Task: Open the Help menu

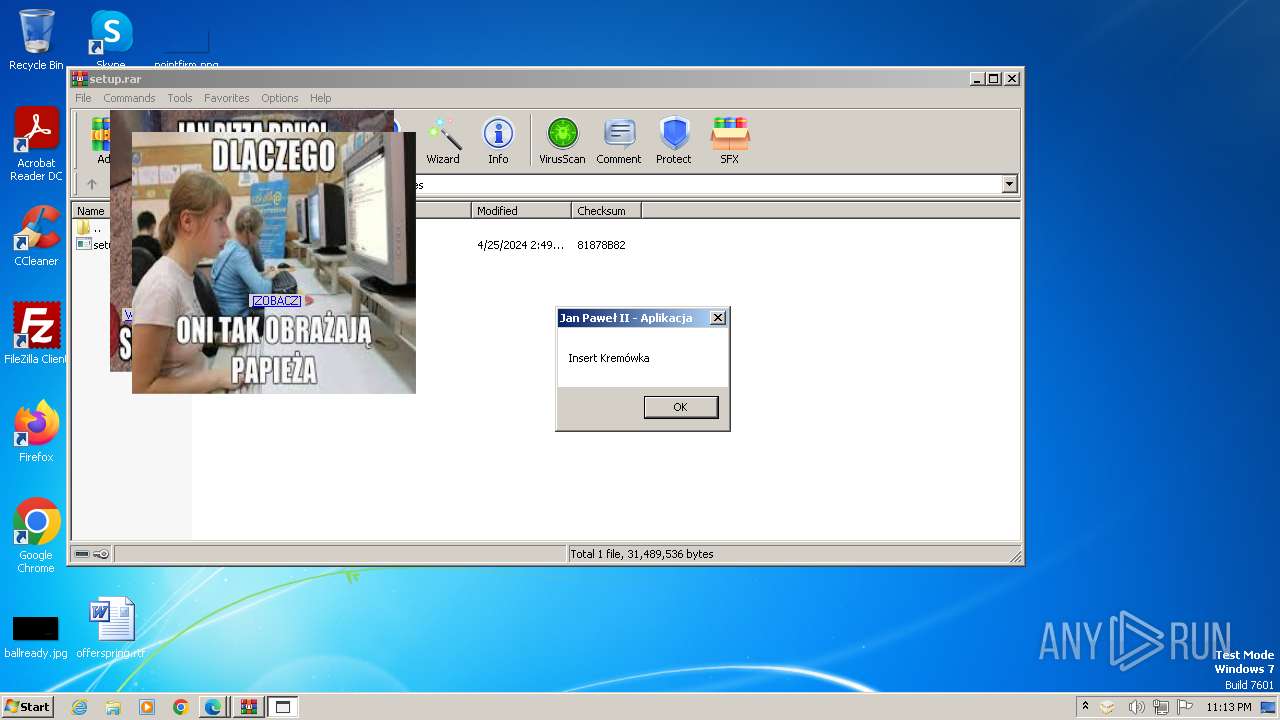Action: (x=320, y=98)
